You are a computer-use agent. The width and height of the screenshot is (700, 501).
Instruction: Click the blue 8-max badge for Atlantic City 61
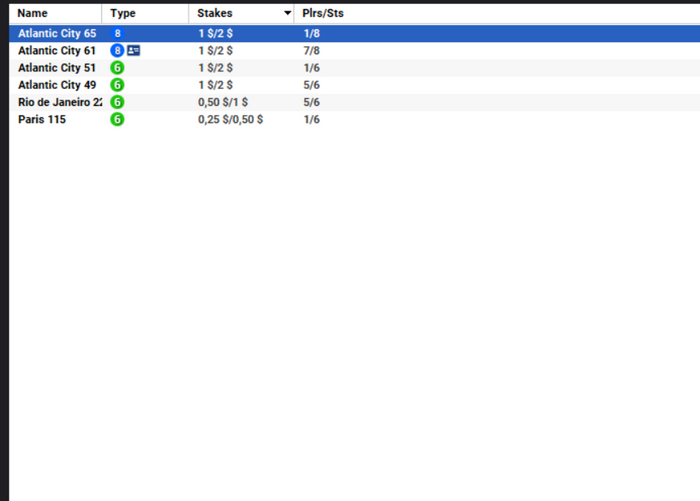coord(117,50)
